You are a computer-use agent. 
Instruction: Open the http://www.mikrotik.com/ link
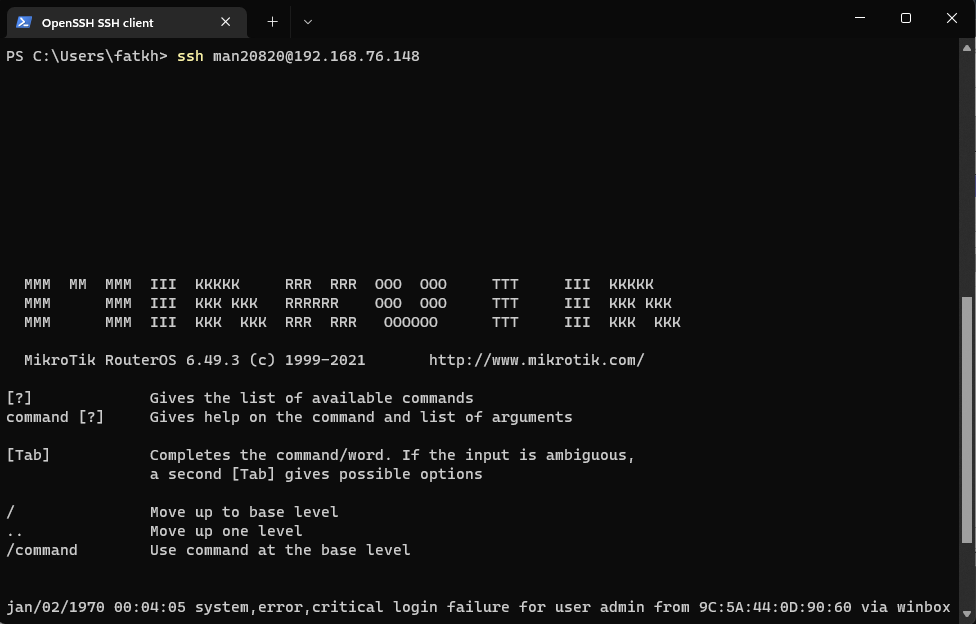coord(536,360)
